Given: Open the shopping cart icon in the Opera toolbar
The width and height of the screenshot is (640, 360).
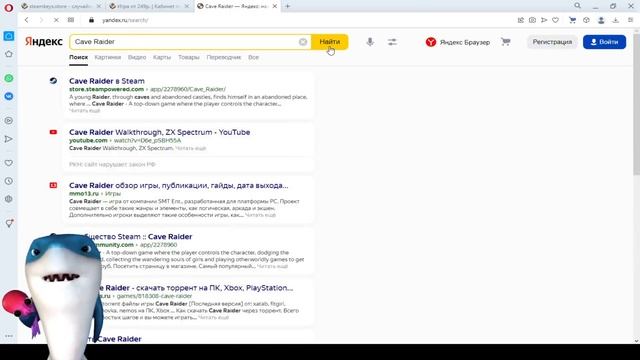Looking at the screenshot, I should coord(572,20).
